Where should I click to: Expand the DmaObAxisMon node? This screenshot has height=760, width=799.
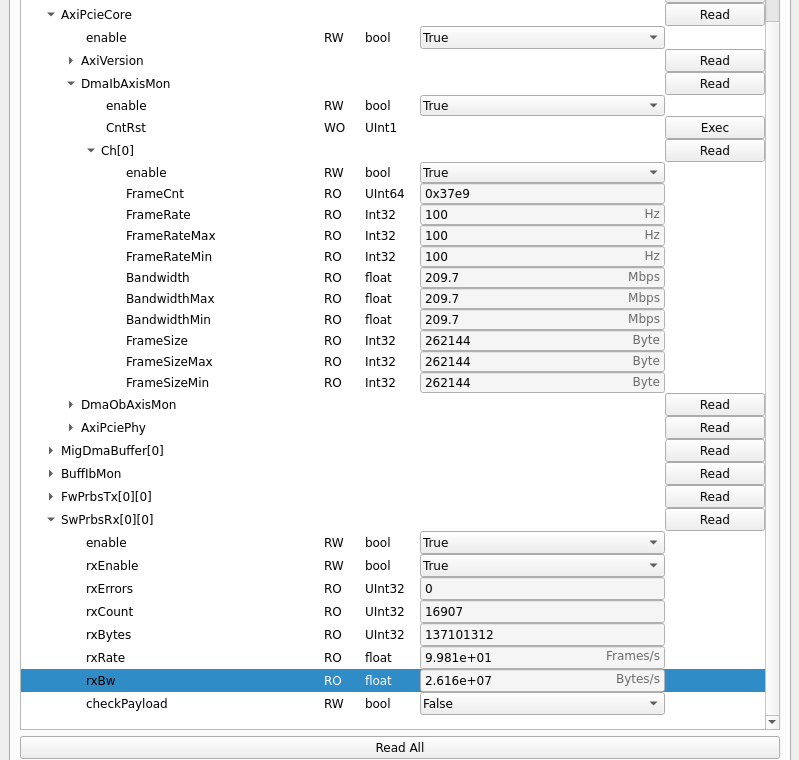[x=71, y=405]
